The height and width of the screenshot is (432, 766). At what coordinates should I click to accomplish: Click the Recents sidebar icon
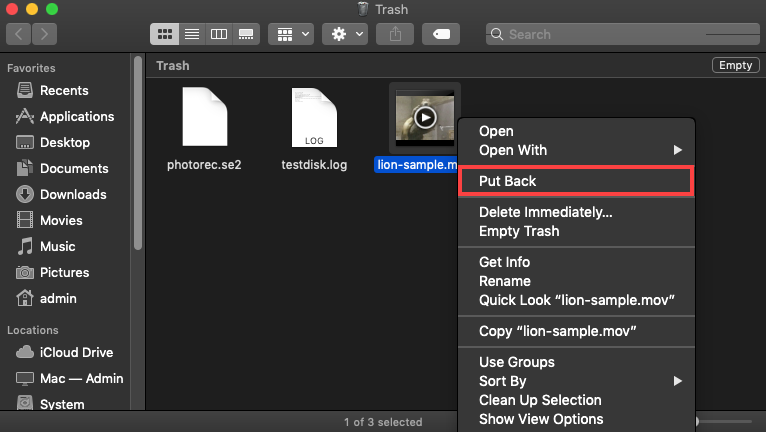click(x=24, y=90)
